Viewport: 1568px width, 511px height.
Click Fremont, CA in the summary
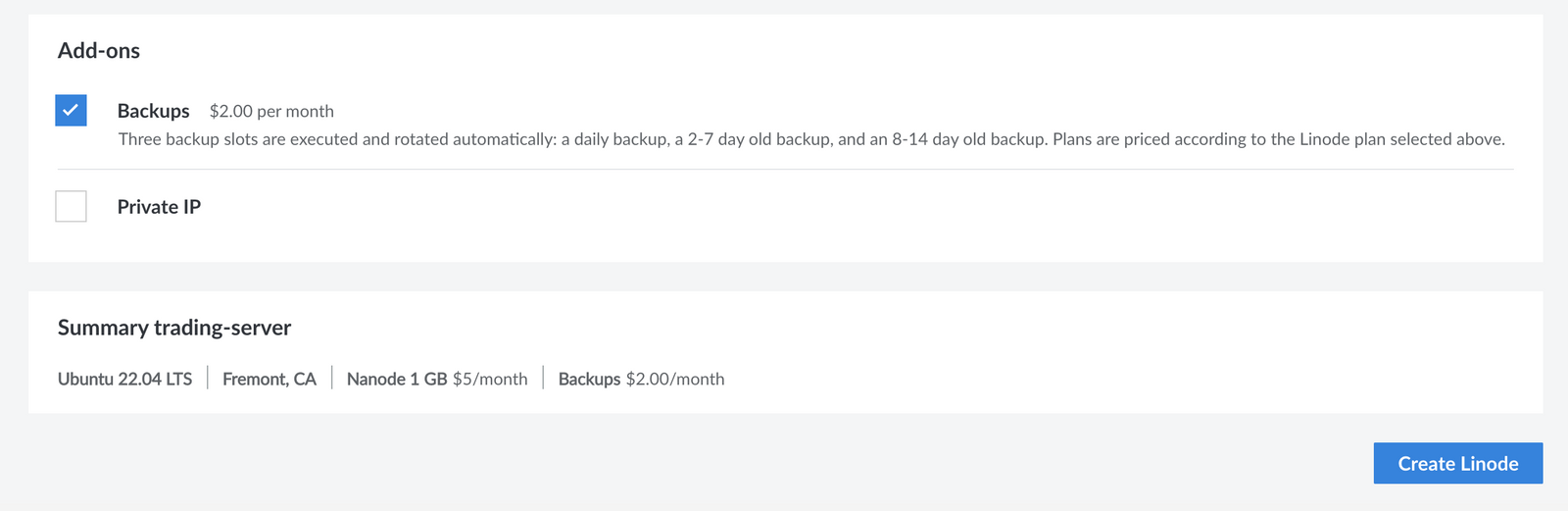(x=269, y=380)
